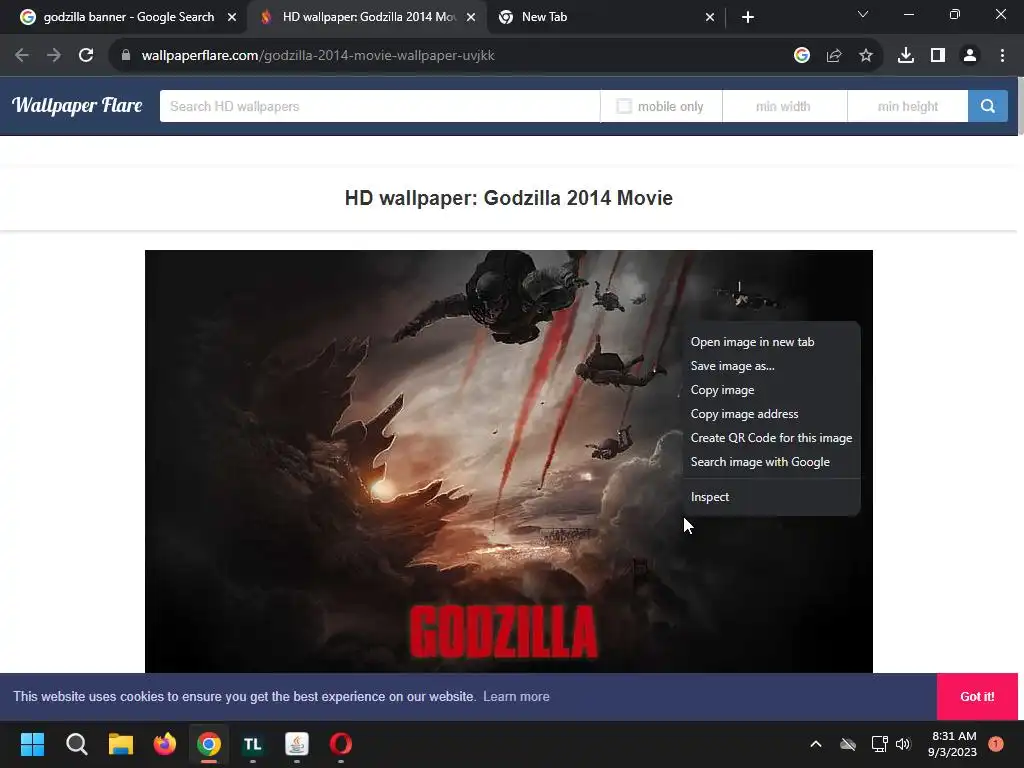Reload the current page

(x=86, y=56)
